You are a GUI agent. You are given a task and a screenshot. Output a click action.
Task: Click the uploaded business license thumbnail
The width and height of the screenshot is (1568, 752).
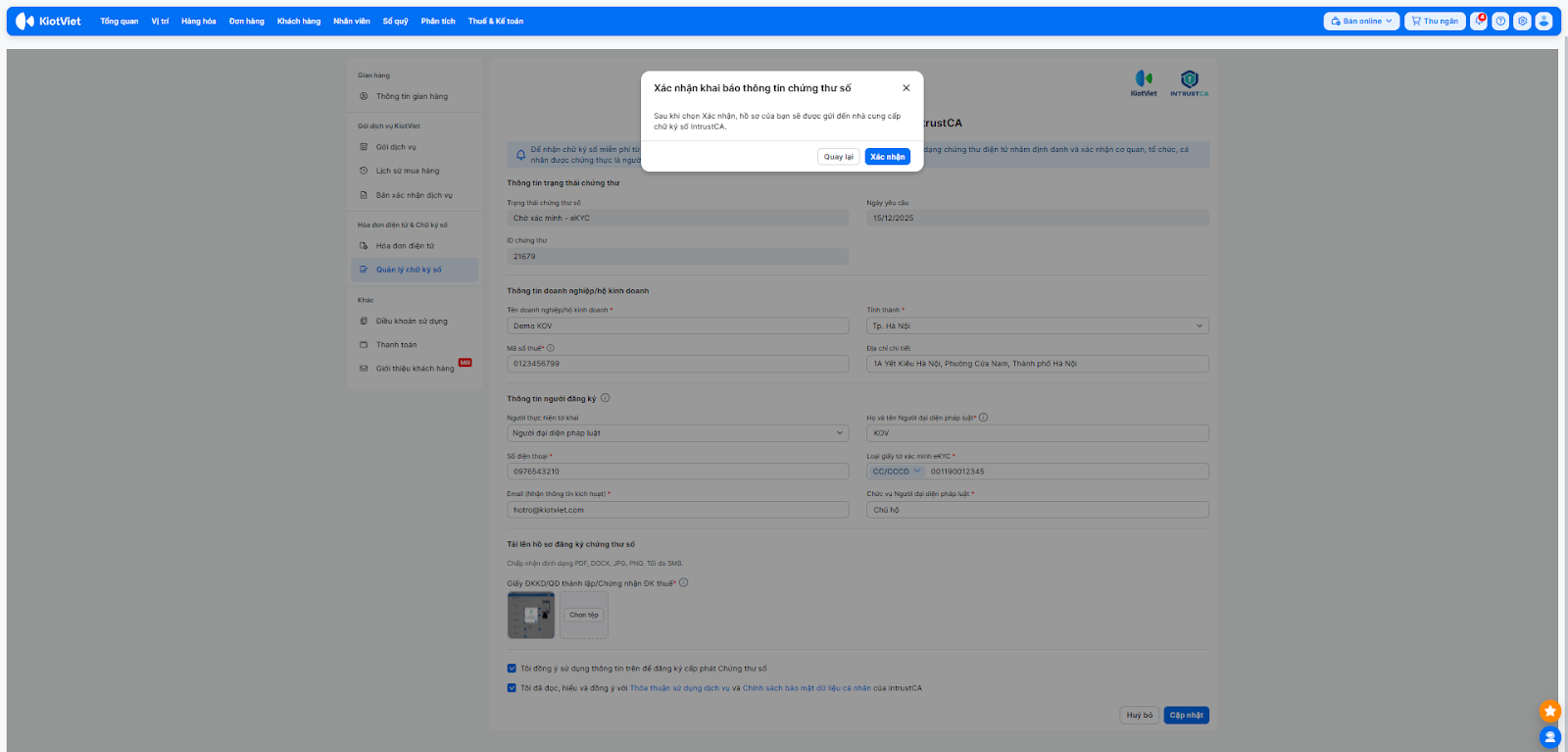pyautogui.click(x=531, y=616)
